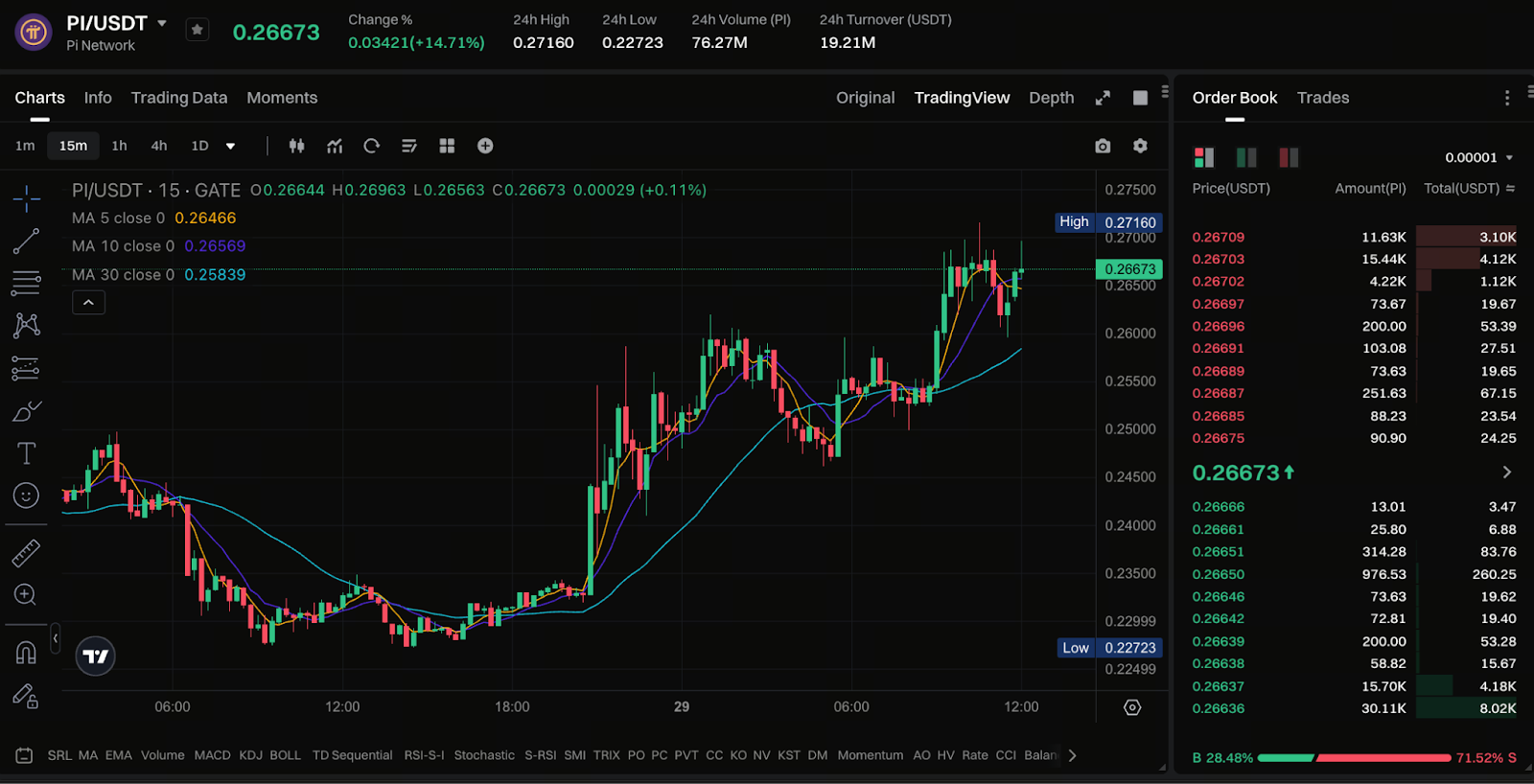Show asks only order book view
This screenshot has height=784, width=1534.
coord(1289,157)
